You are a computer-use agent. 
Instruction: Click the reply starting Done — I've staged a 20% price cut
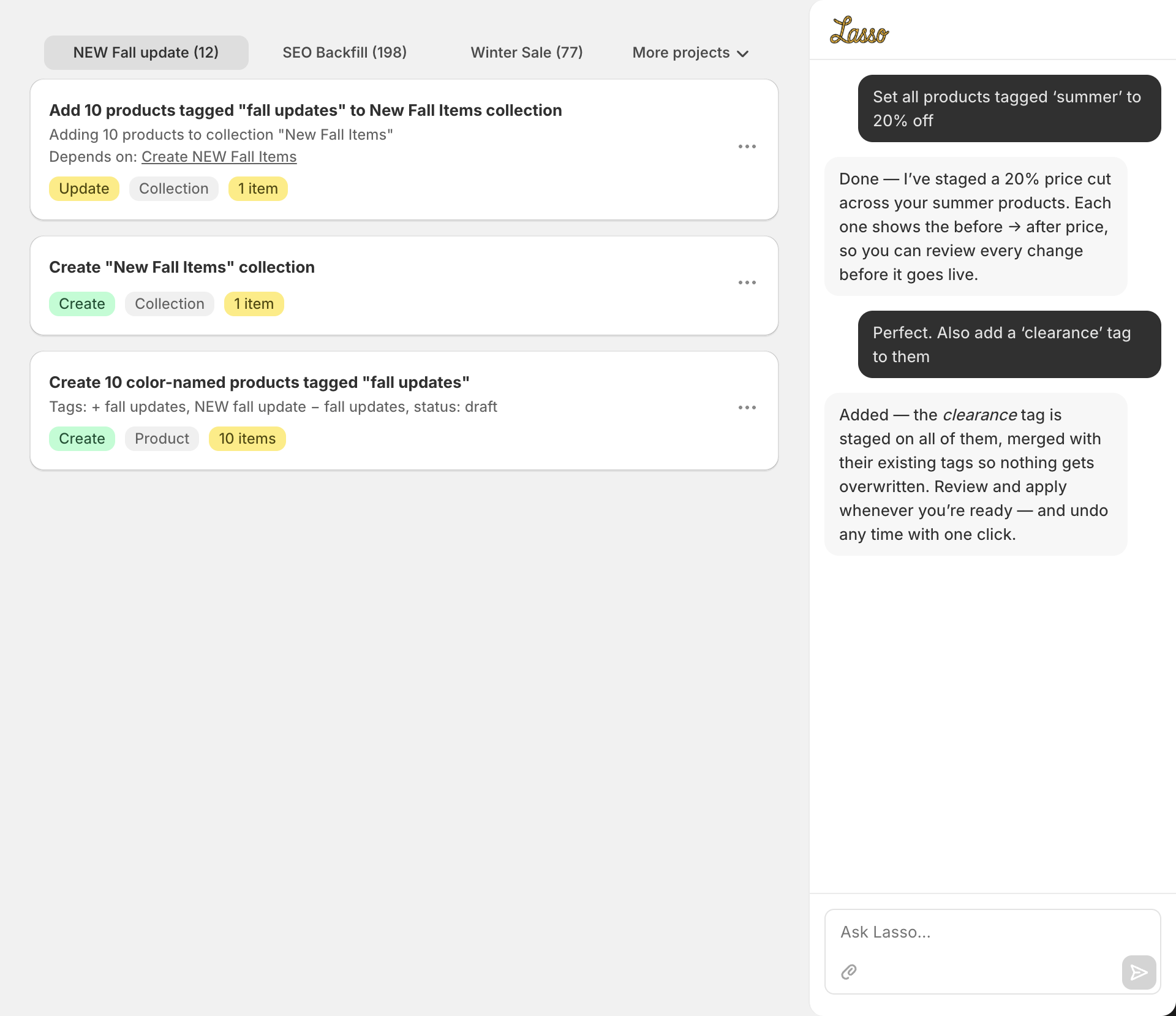pyautogui.click(x=975, y=227)
